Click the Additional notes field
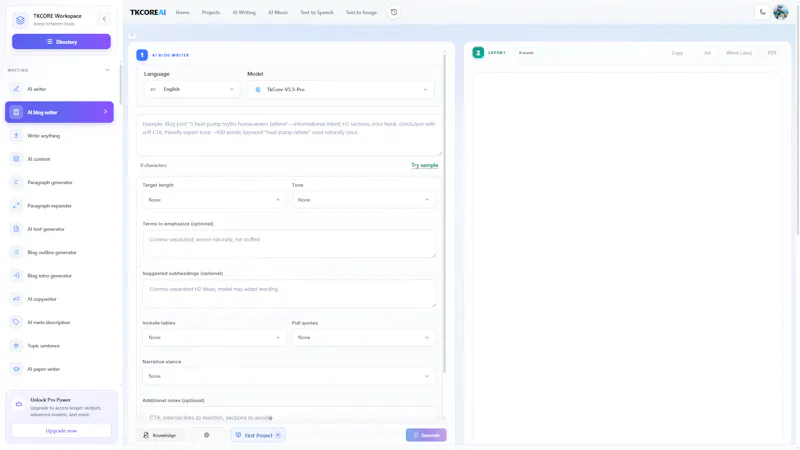 tap(289, 415)
